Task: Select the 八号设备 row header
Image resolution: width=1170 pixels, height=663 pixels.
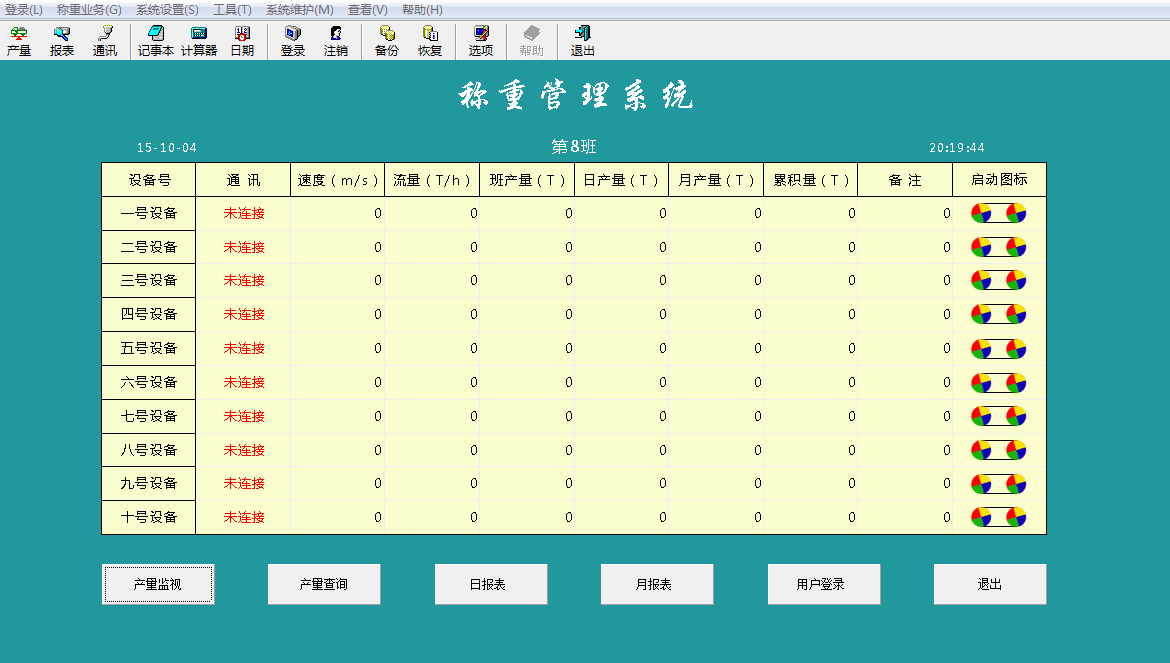Action: pos(148,450)
